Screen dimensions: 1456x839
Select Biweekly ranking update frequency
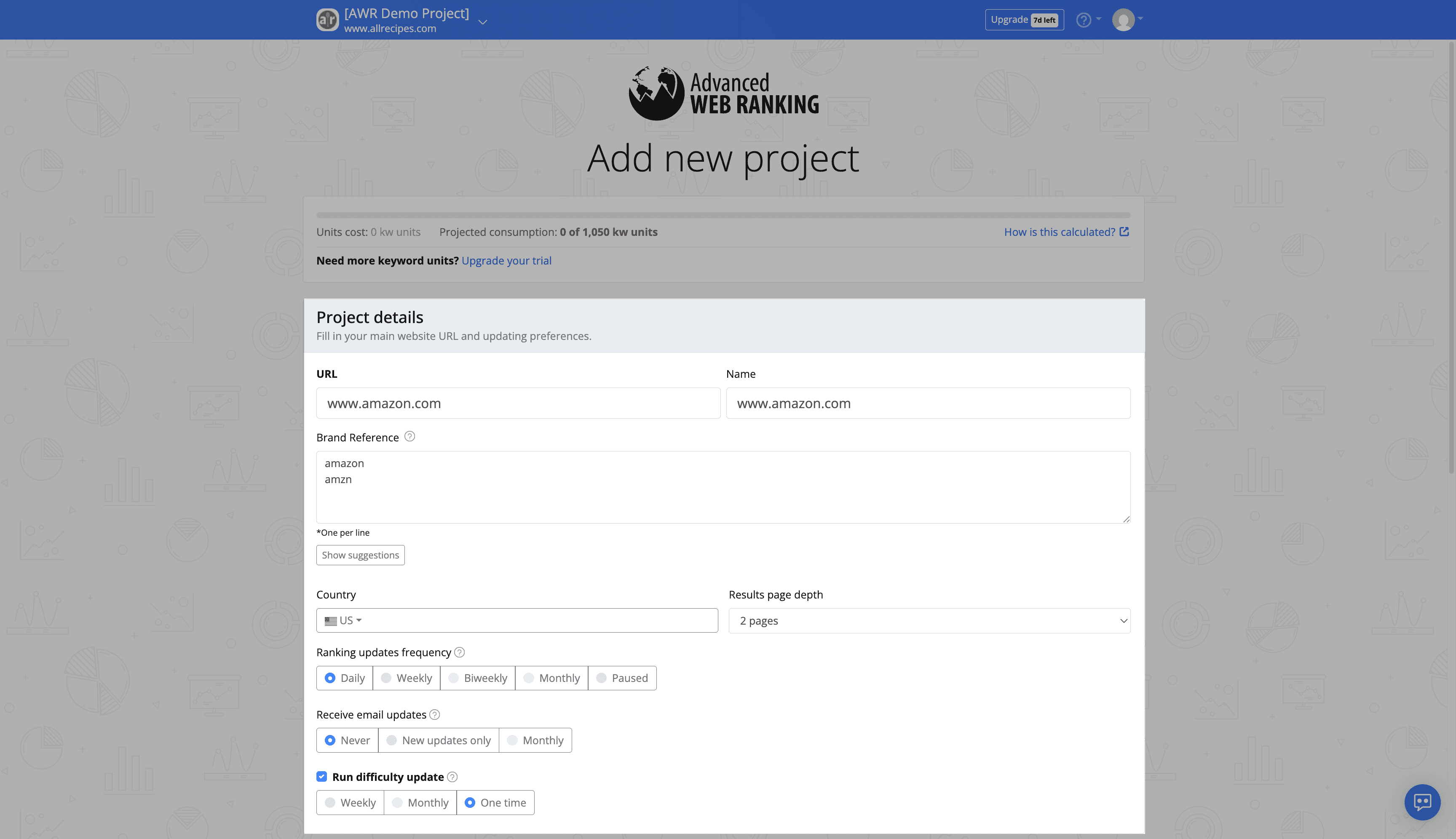click(x=478, y=678)
